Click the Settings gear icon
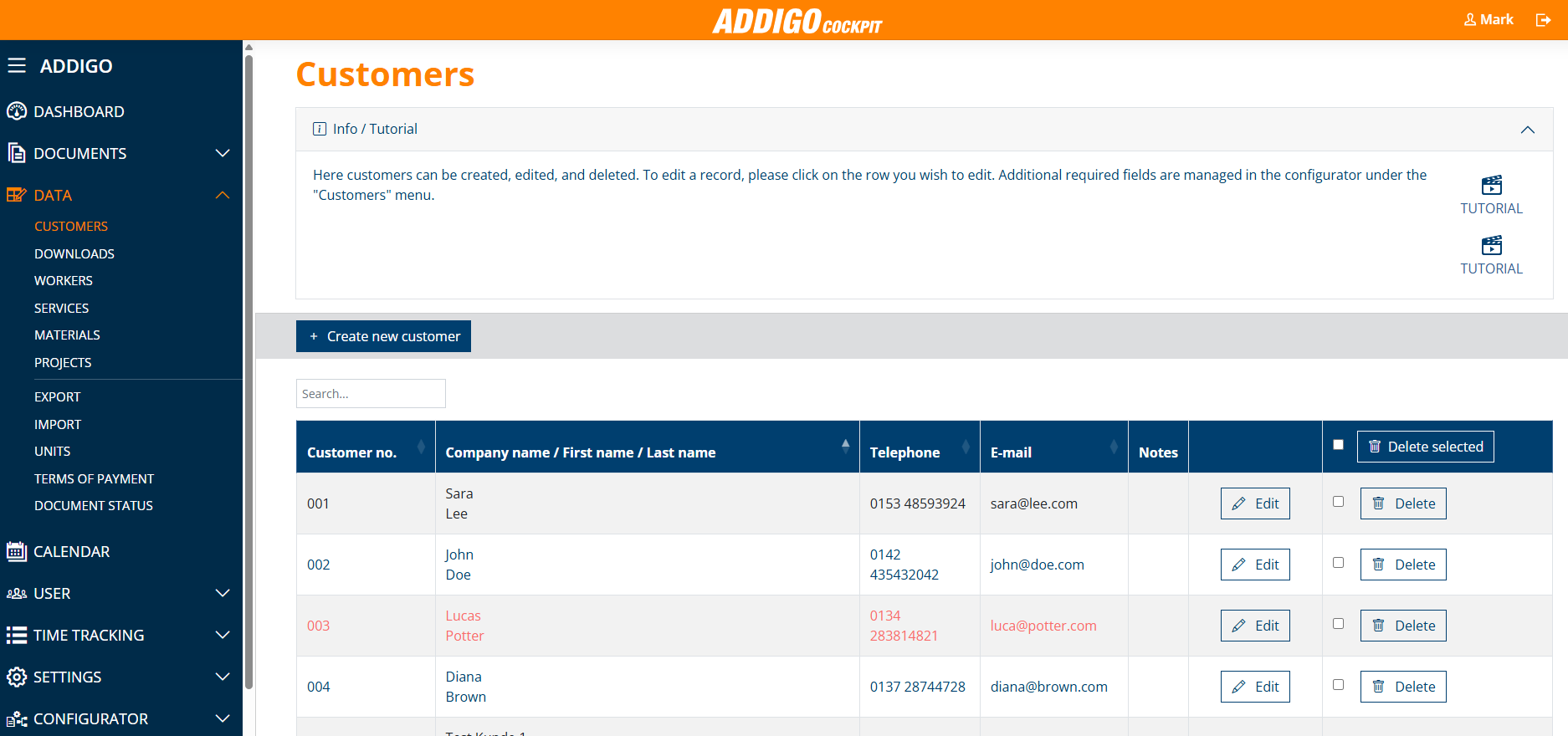 tap(17, 677)
